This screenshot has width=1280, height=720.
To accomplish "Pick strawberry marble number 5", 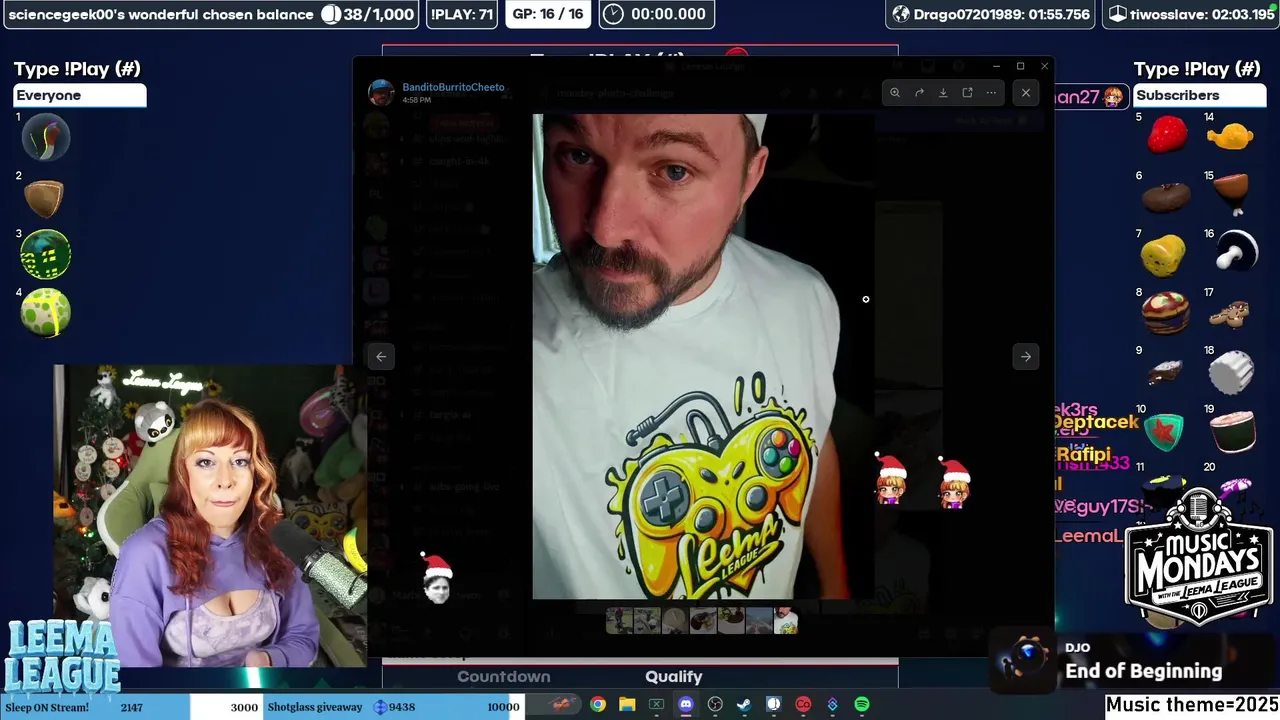I will pos(1167,135).
